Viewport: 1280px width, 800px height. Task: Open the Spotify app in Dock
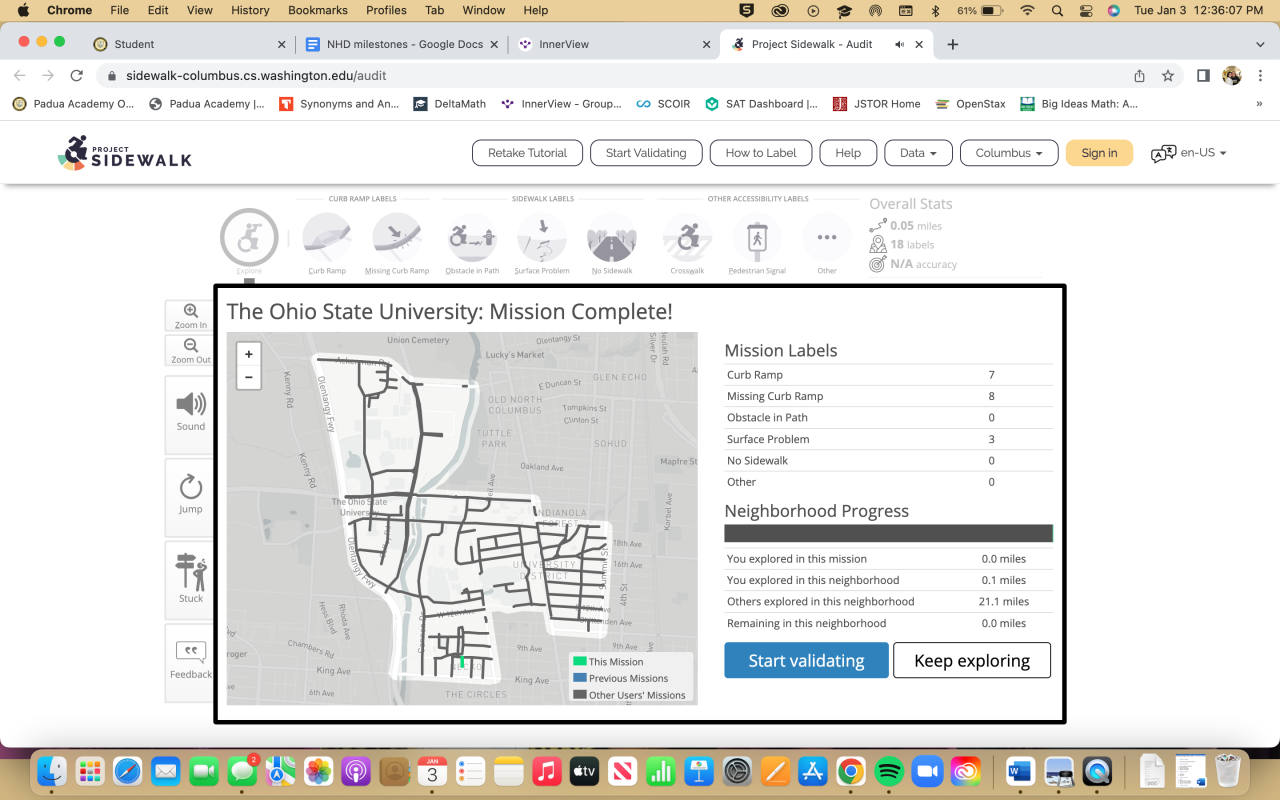[x=889, y=771]
